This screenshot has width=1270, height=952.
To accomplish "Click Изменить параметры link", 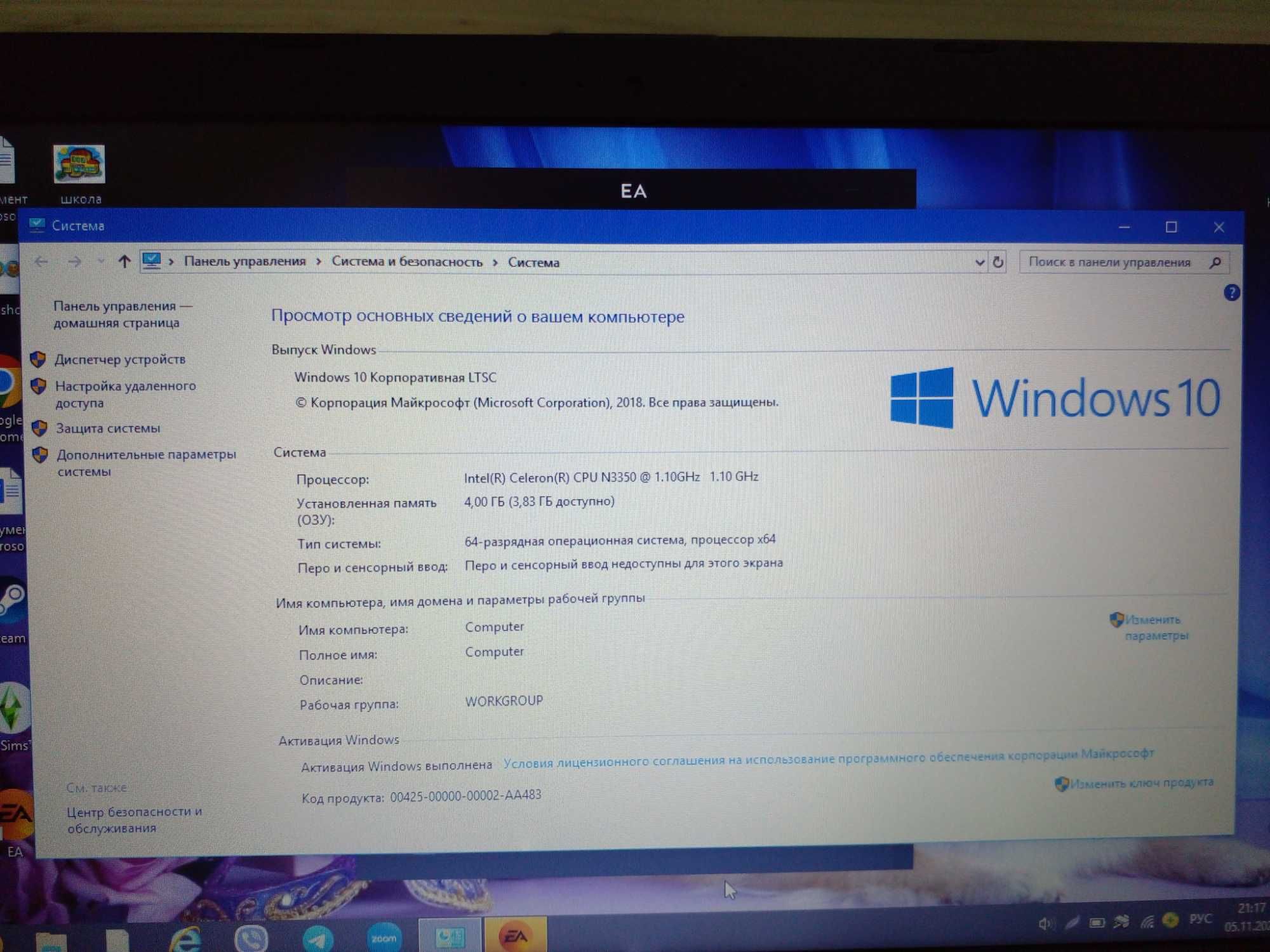I will 1156,627.
